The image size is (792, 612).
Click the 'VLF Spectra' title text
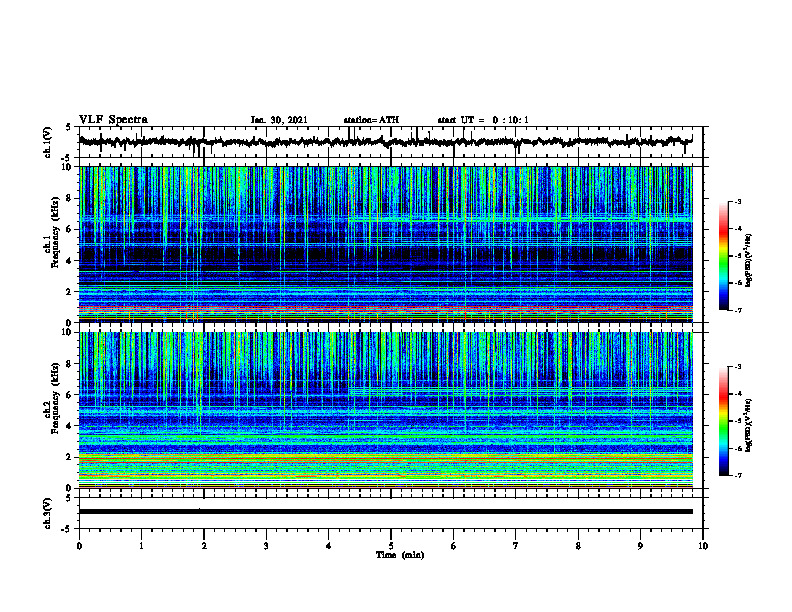[x=113, y=120]
